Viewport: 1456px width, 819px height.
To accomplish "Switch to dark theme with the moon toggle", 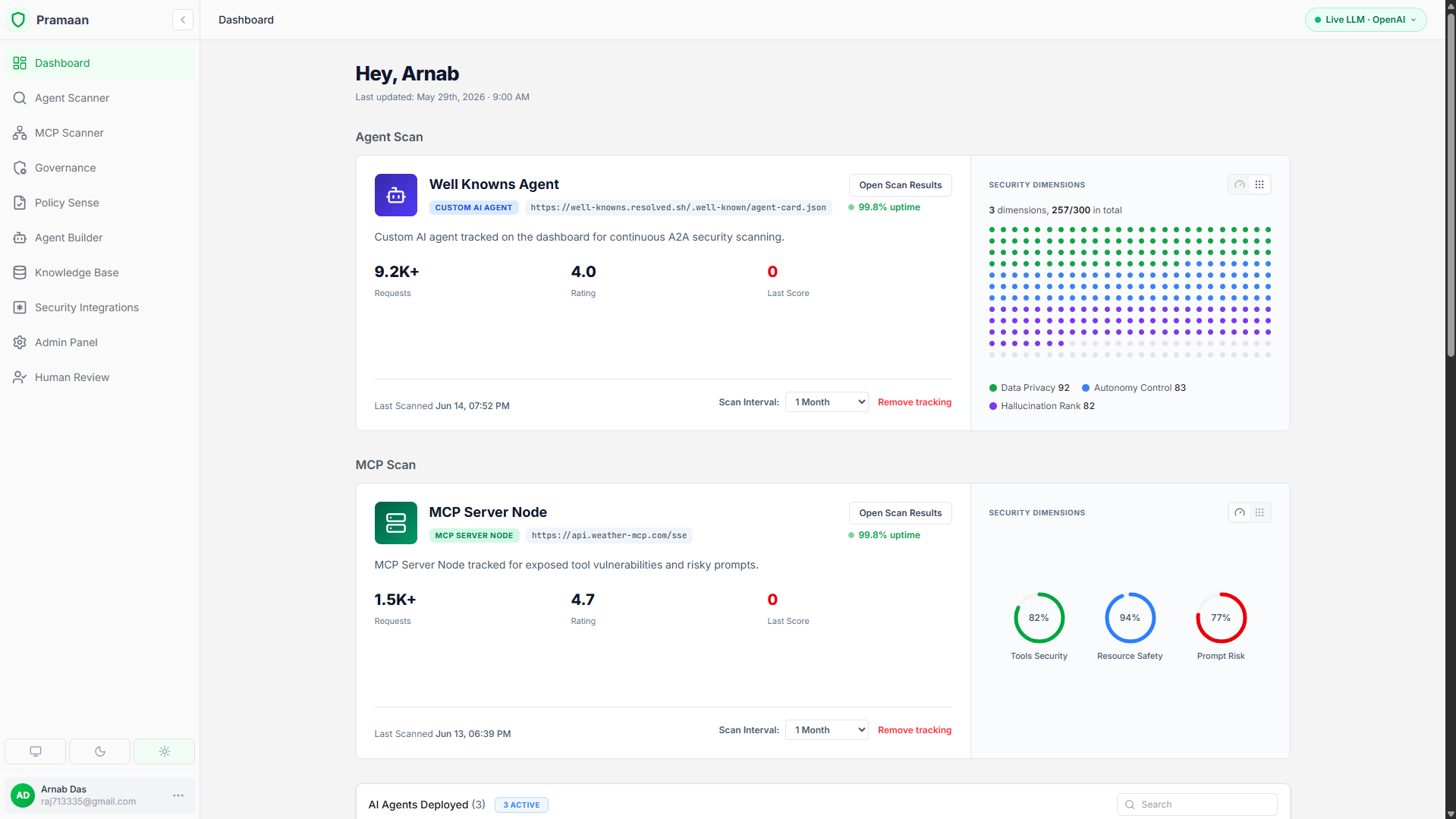I will pyautogui.click(x=100, y=751).
